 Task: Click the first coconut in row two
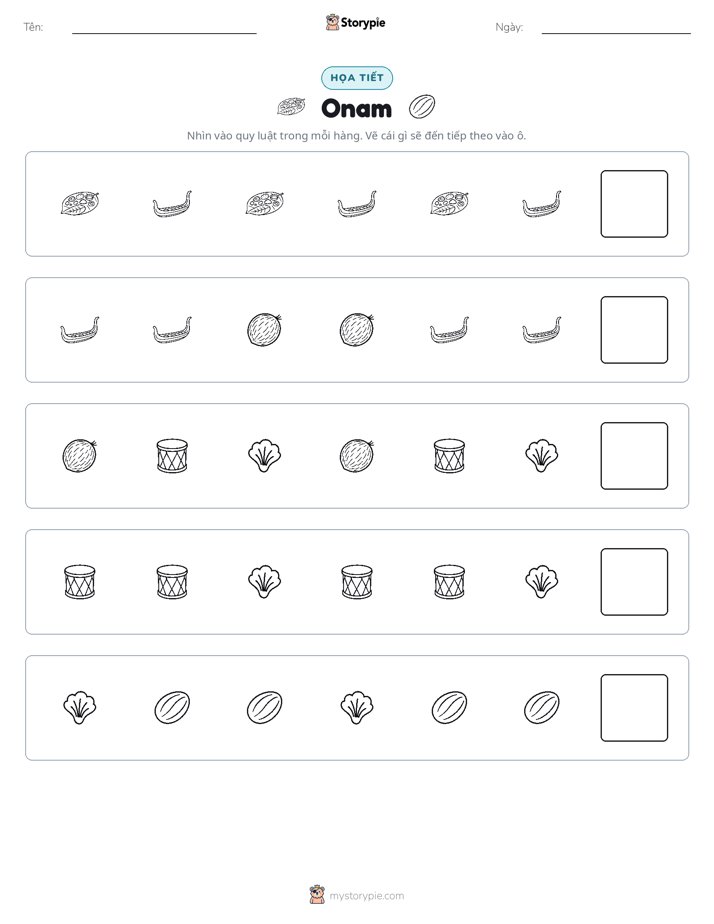(x=264, y=329)
